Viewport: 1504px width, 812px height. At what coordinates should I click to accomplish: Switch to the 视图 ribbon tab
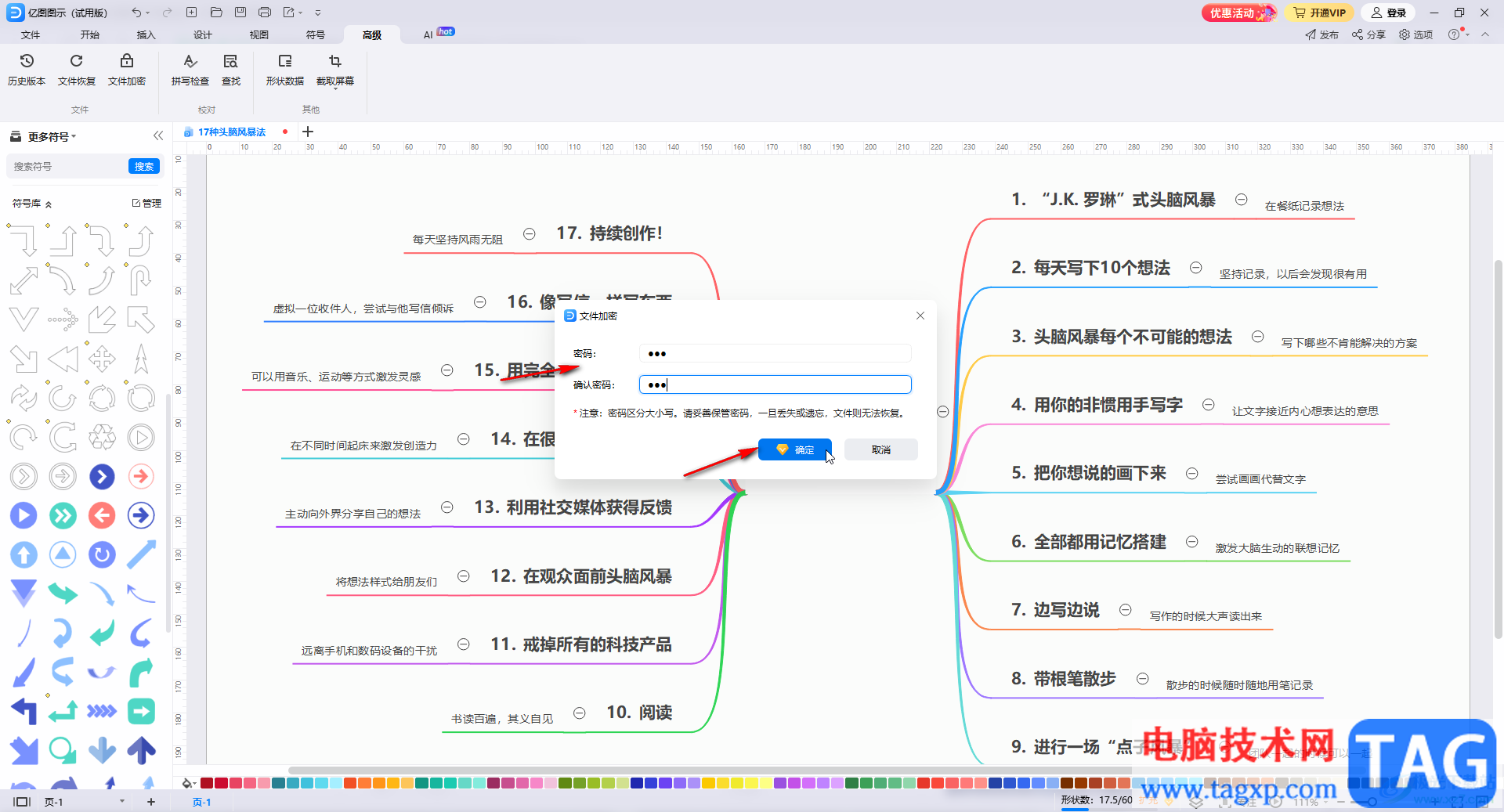[259, 34]
